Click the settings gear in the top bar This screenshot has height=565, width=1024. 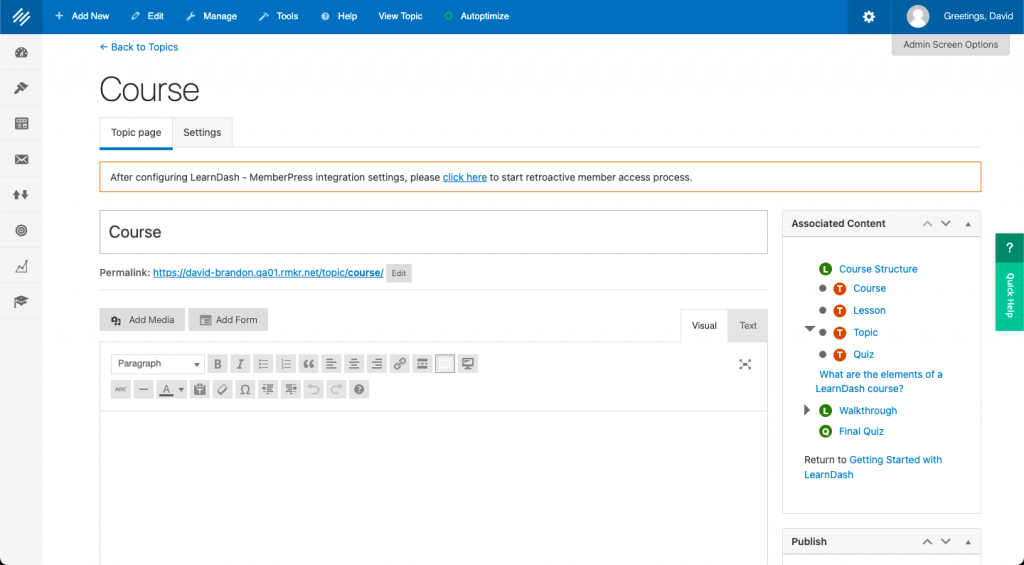point(869,17)
